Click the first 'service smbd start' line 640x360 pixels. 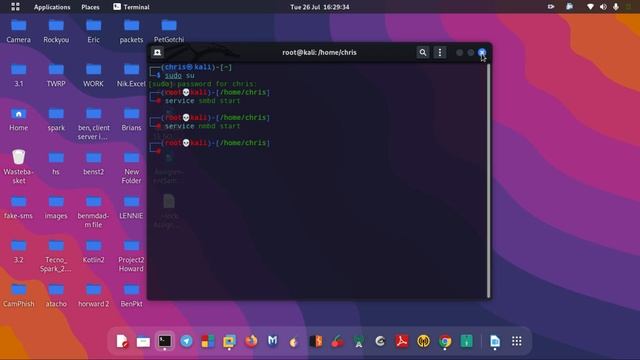coord(202,101)
